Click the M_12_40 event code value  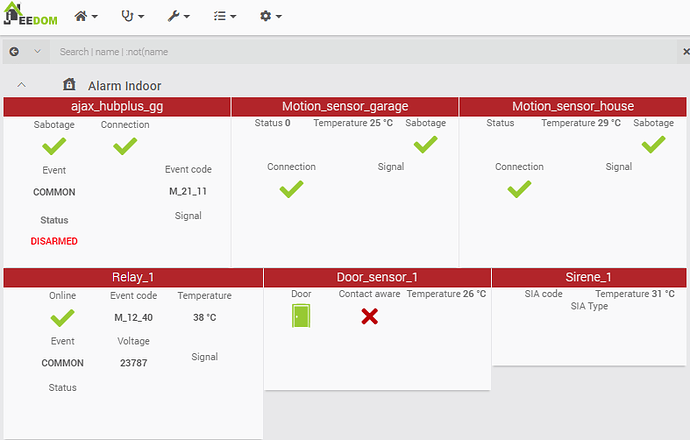coord(133,318)
